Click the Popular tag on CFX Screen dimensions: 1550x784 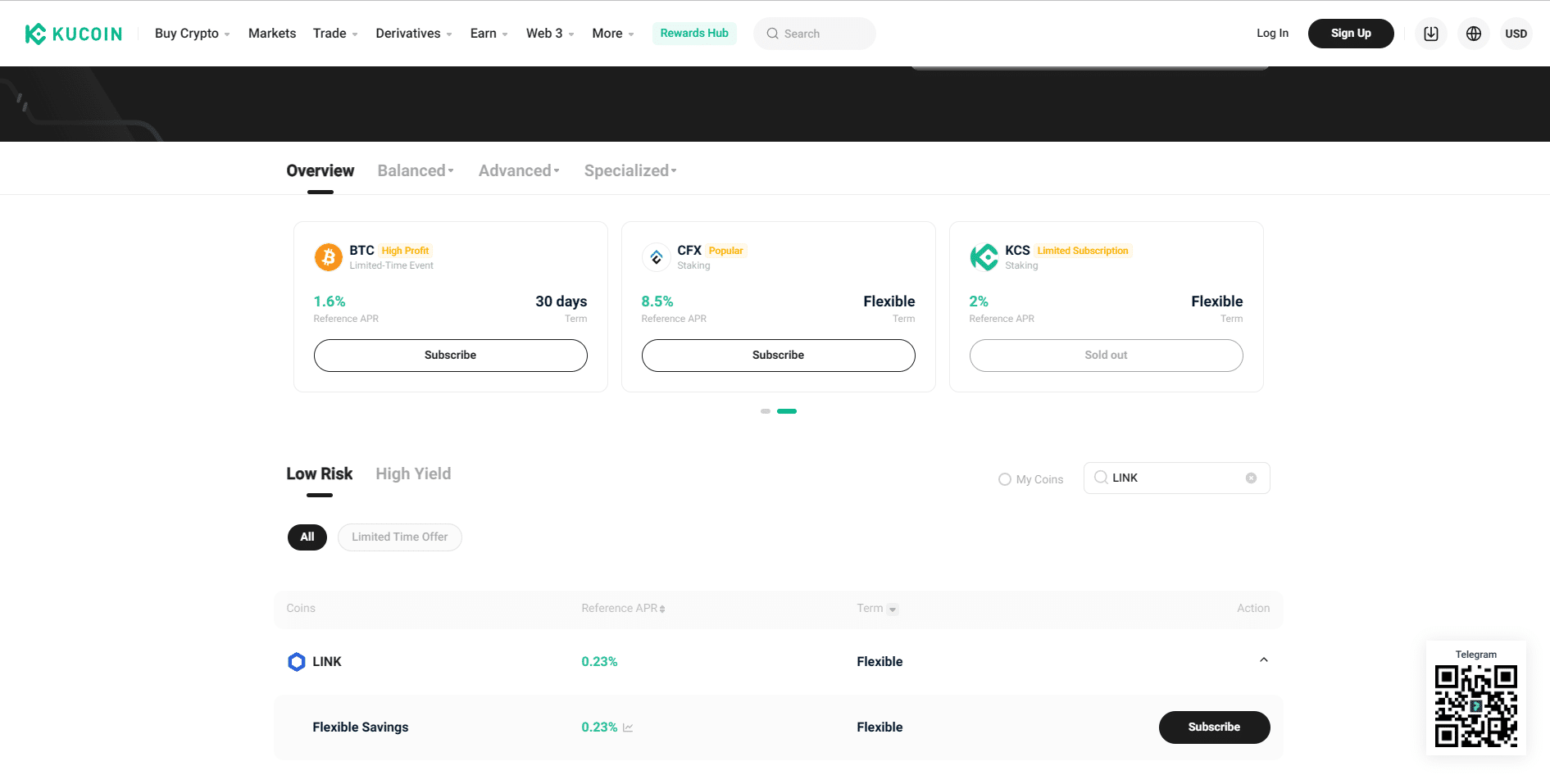pos(726,251)
